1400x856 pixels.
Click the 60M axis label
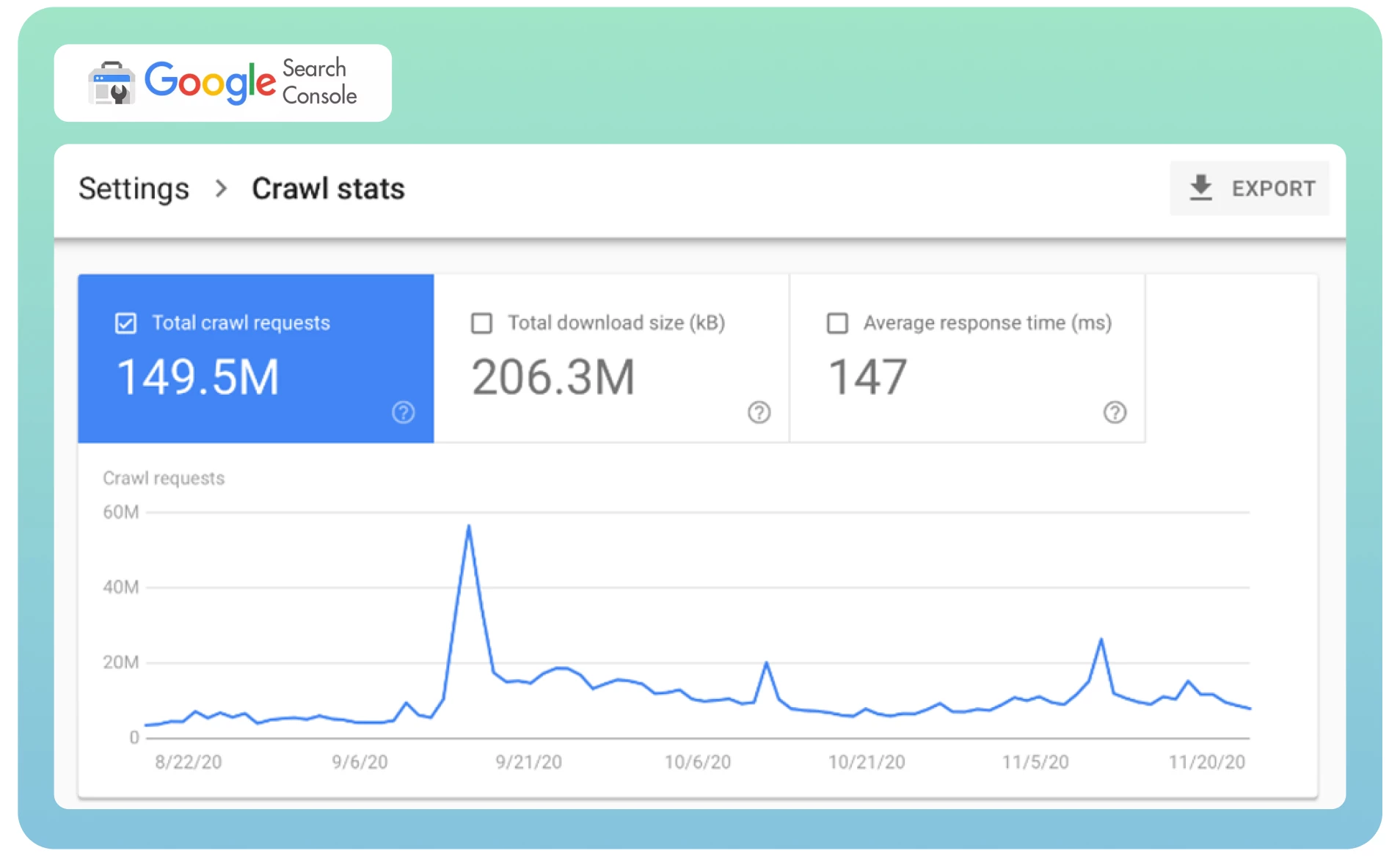click(x=120, y=512)
